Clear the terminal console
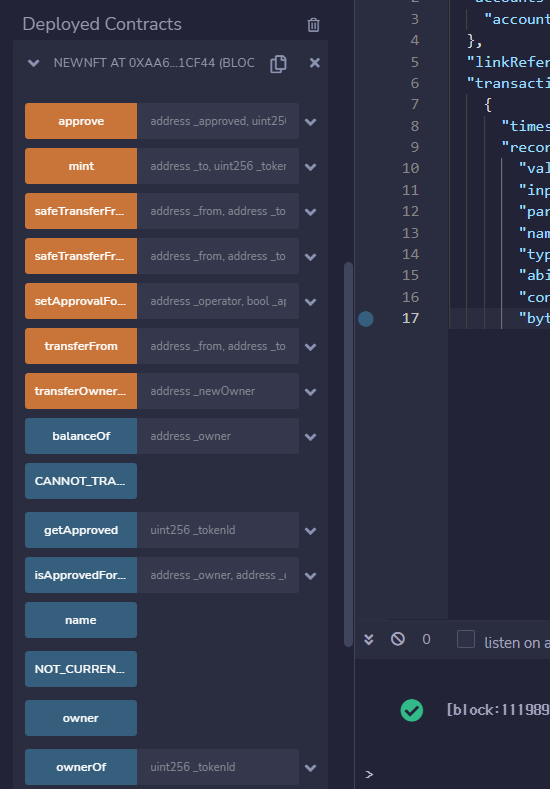 (398, 639)
